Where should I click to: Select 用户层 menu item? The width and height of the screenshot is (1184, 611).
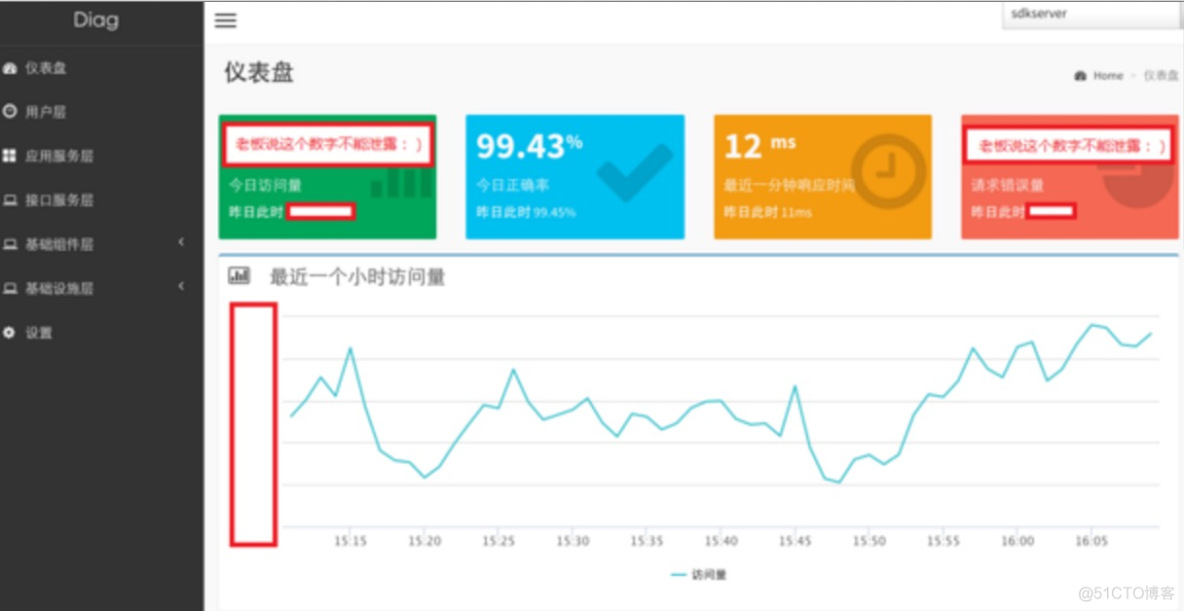[x=46, y=112]
